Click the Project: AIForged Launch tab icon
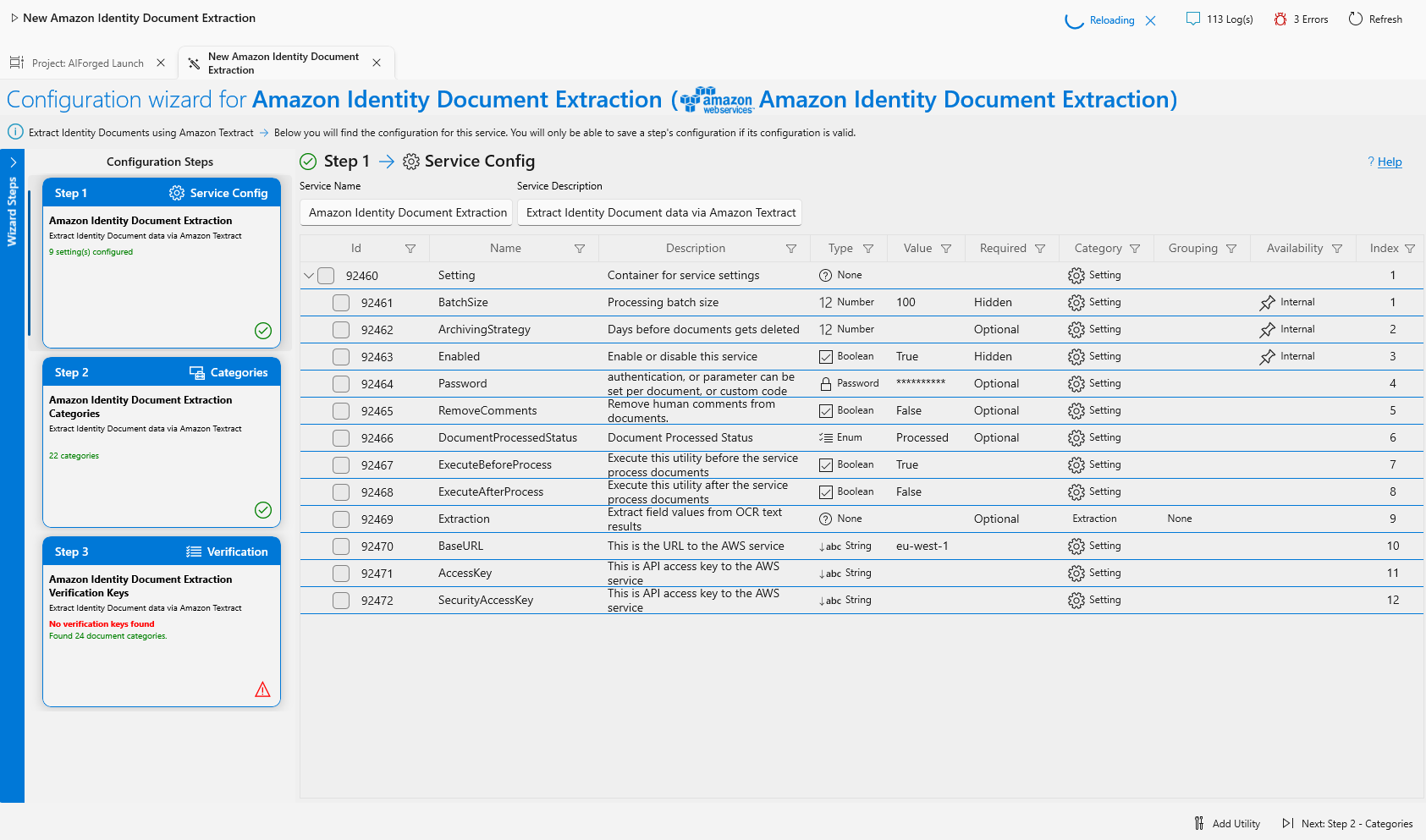 [17, 63]
